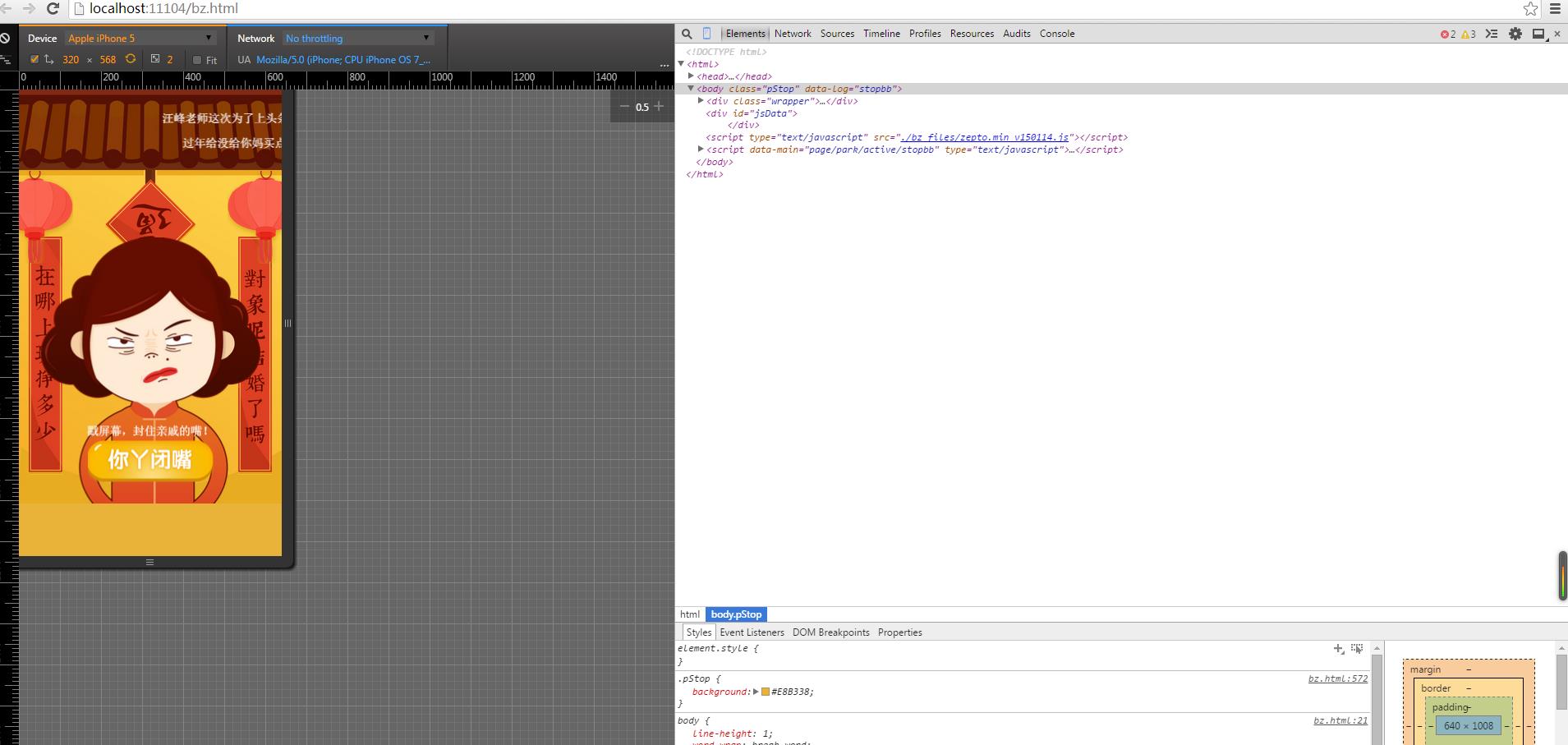The height and width of the screenshot is (745, 1568).
Task: Open the DevTools settings gear
Action: [1515, 34]
